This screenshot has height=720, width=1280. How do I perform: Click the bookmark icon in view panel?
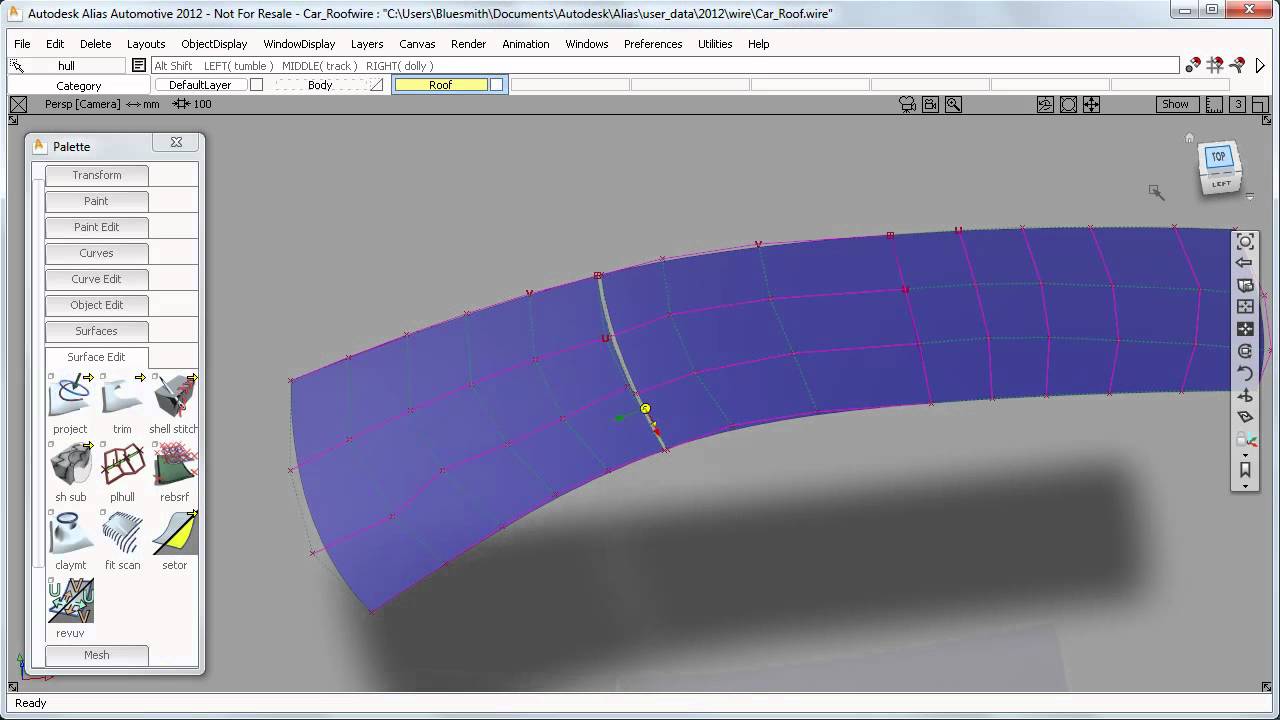coord(1245,469)
